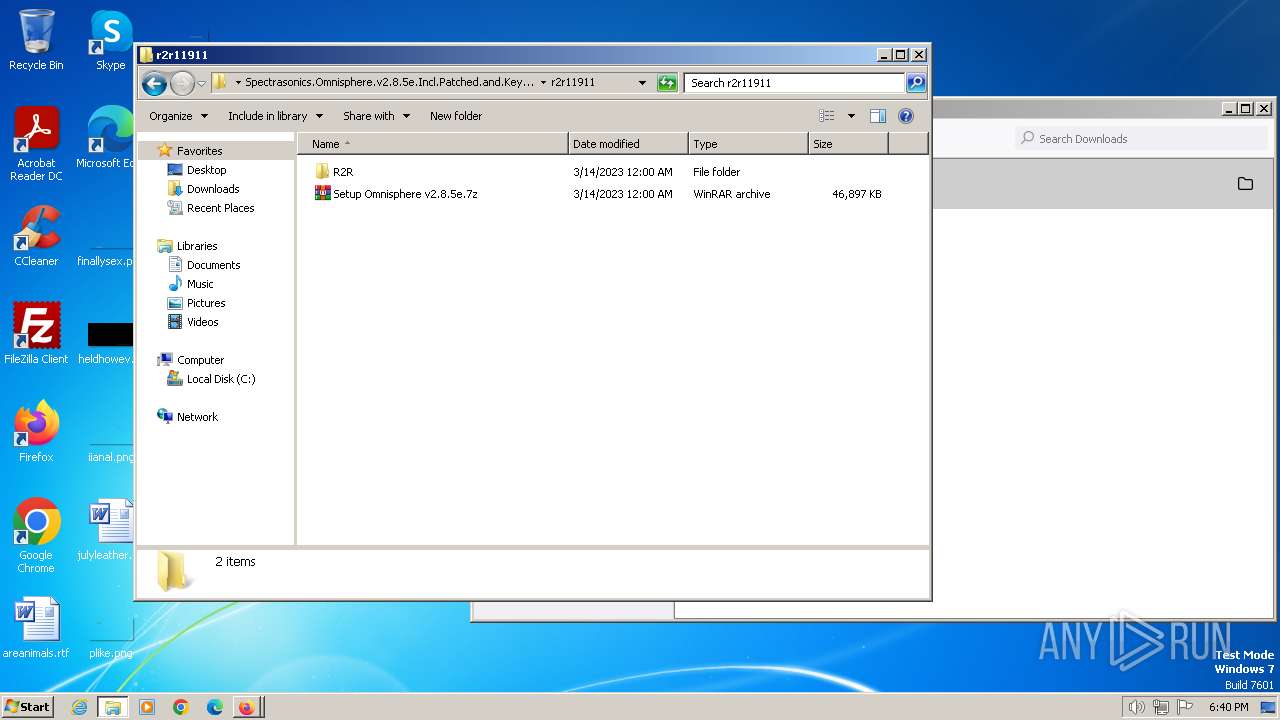1280x720 pixels.
Task: Select Firefox desktop shortcut
Action: pos(36,431)
